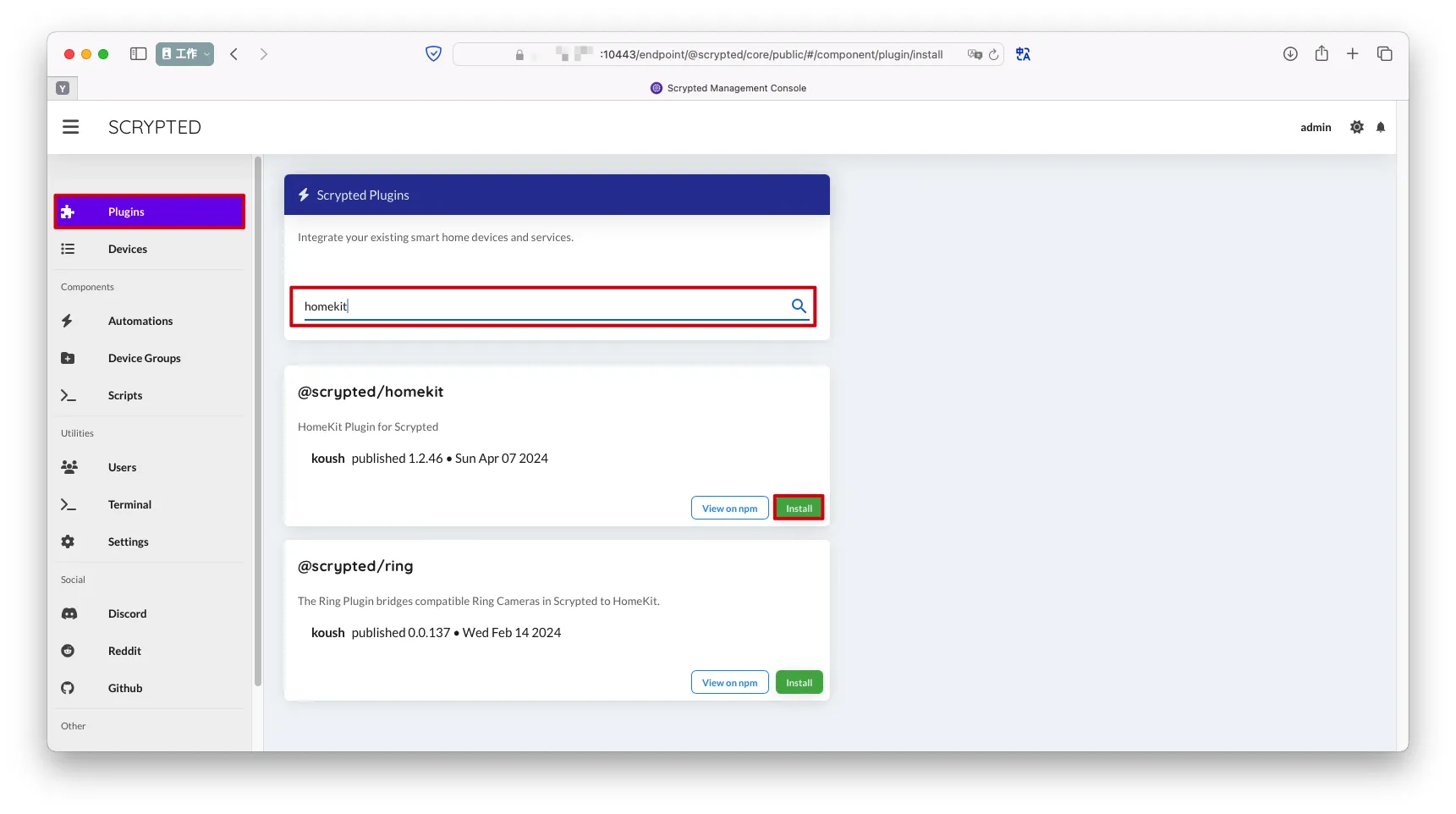1456x814 pixels.
Task: Open the Scripts menu item
Action: (x=150, y=395)
